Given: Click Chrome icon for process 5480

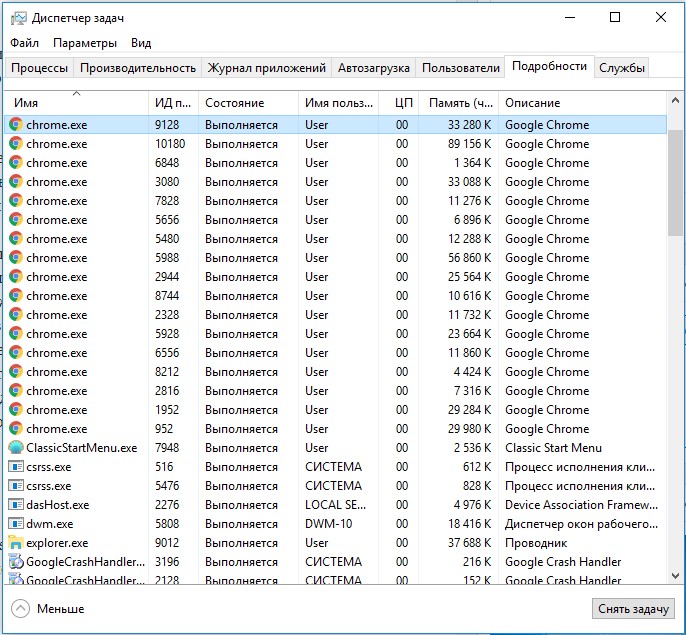Looking at the screenshot, I should tap(16, 239).
